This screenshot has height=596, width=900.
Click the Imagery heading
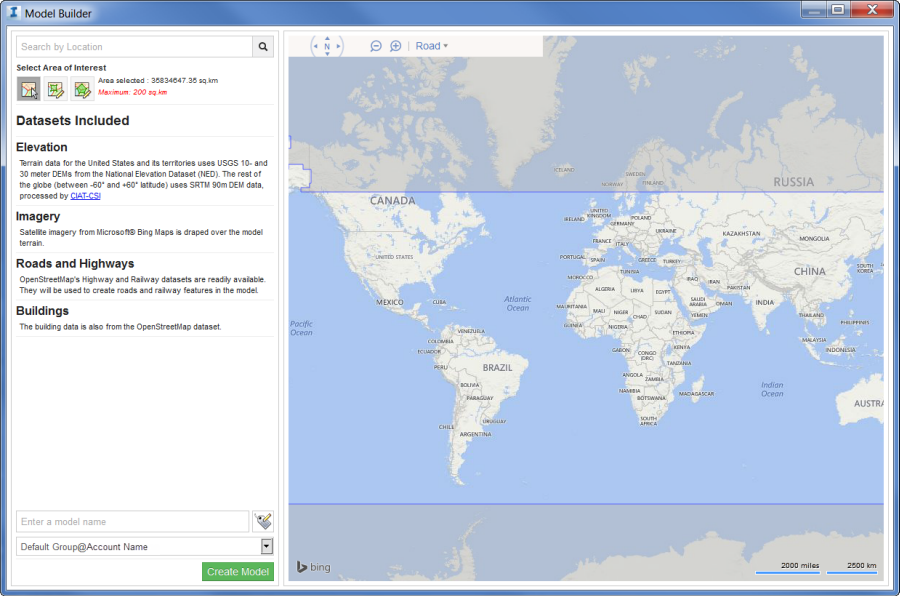click(x=38, y=216)
